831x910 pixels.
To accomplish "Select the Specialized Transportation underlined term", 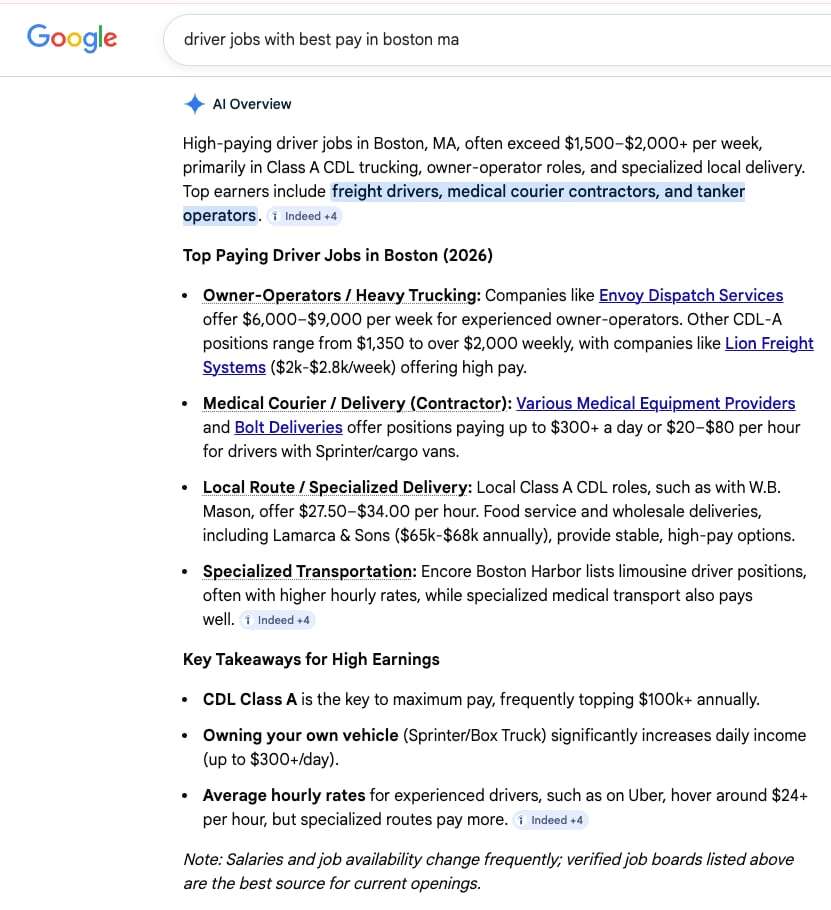I will pos(309,571).
